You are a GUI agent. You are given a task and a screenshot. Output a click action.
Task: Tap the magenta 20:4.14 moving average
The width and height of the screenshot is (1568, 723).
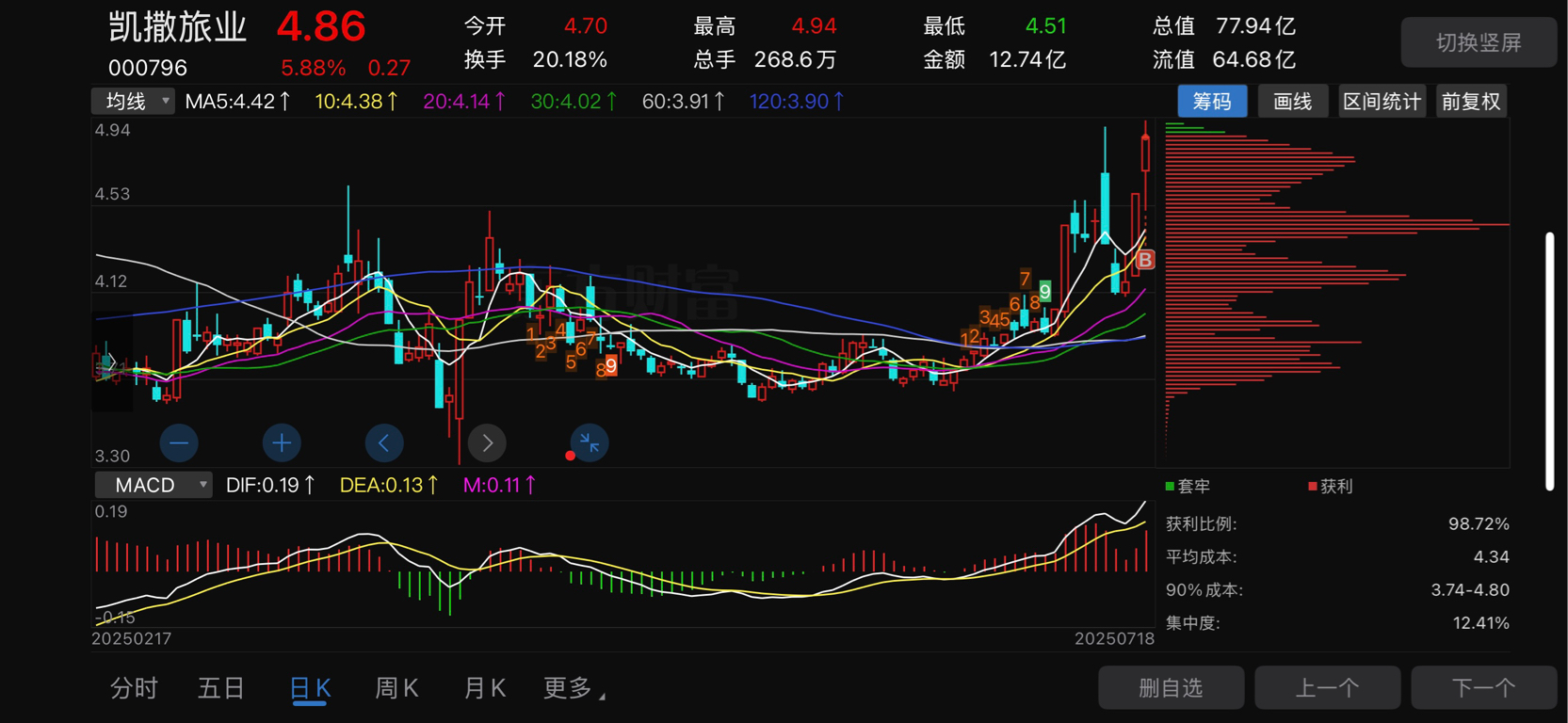pyautogui.click(x=464, y=101)
